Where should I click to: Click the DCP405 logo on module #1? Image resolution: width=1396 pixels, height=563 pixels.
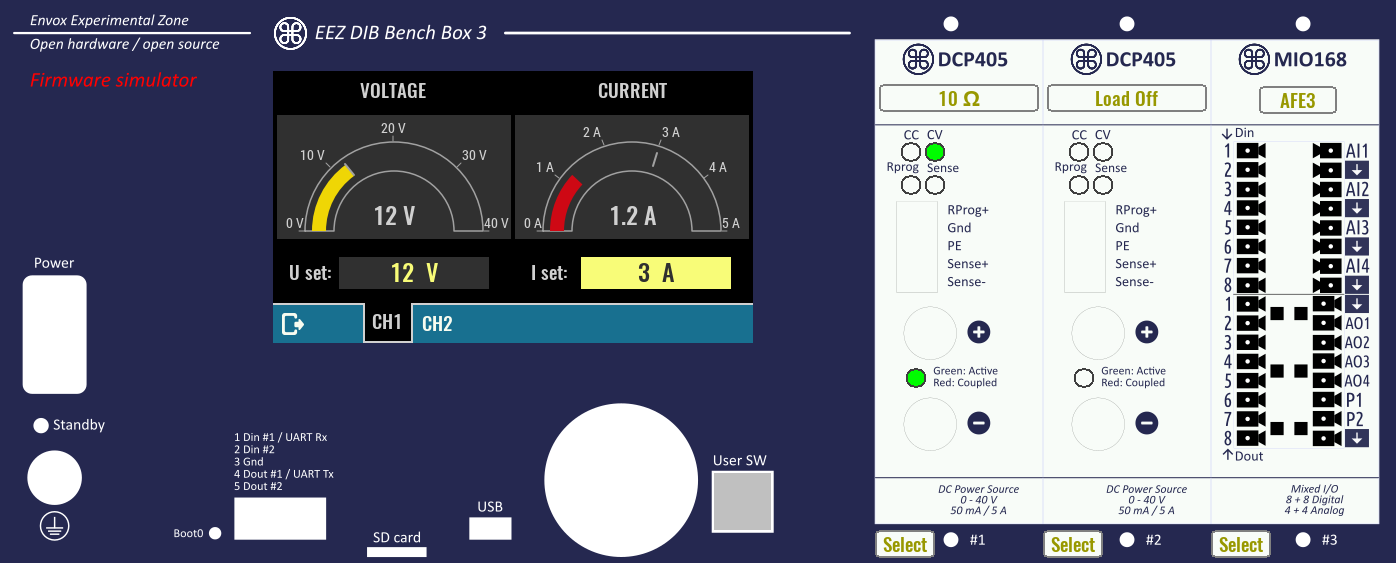point(918,59)
